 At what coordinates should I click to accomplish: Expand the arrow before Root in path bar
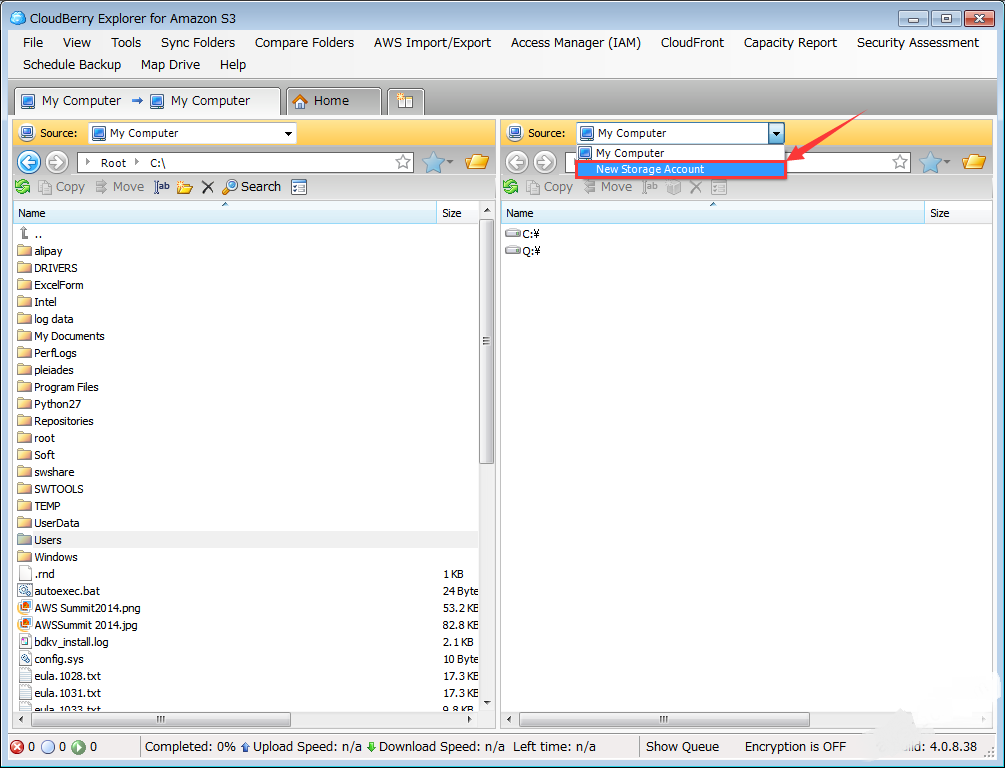88,162
